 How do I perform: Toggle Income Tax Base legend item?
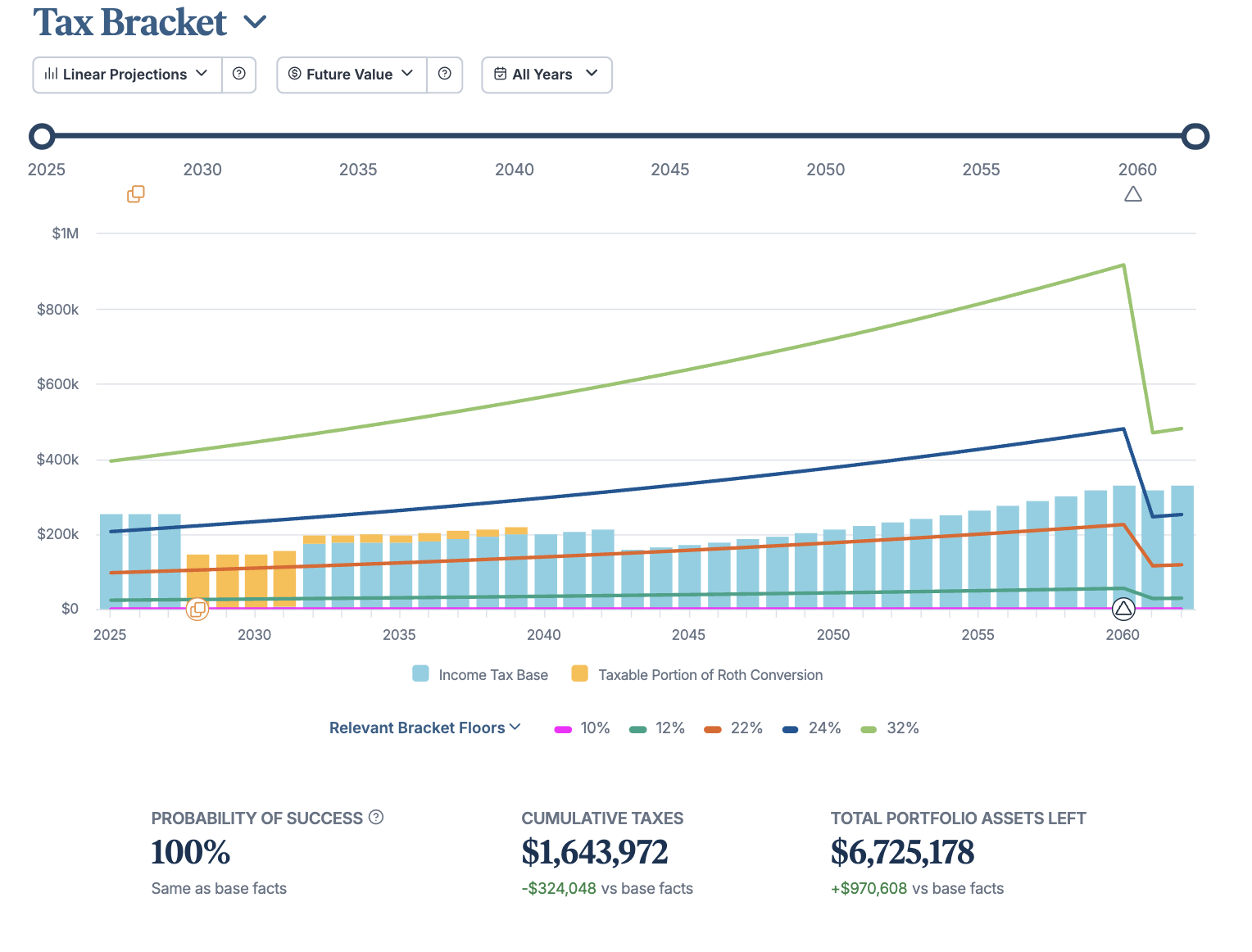click(x=480, y=674)
